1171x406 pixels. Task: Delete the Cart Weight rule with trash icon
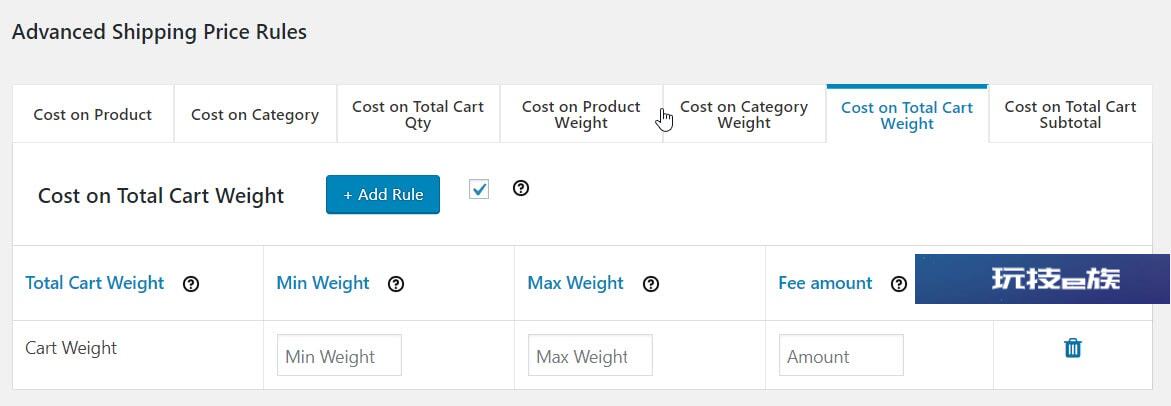[1072, 348]
